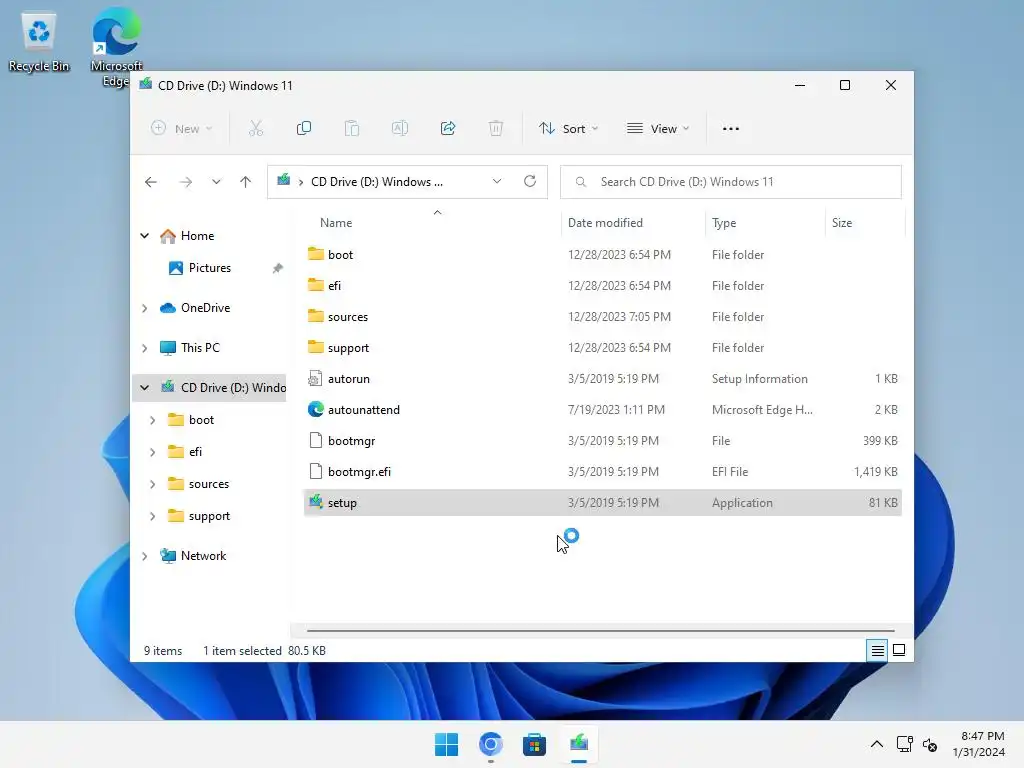Image resolution: width=1024 pixels, height=768 pixels.
Task: Open the Microsoft Store taskbar icon
Action: pyautogui.click(x=534, y=744)
